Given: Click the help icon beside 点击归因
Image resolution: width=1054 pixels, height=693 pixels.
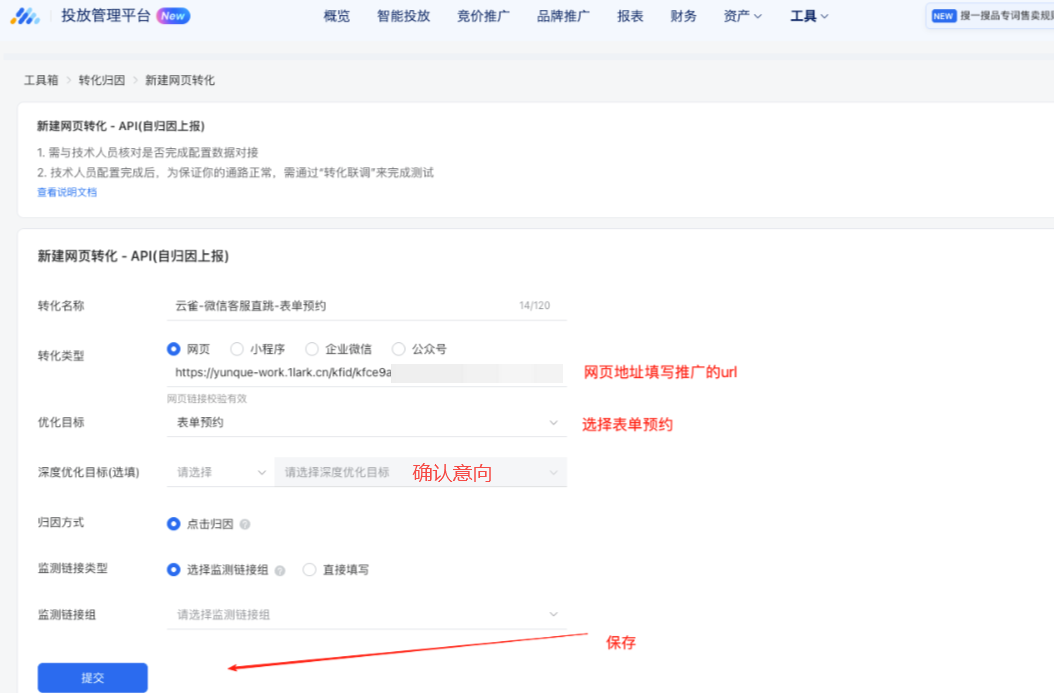Looking at the screenshot, I should [x=245, y=524].
